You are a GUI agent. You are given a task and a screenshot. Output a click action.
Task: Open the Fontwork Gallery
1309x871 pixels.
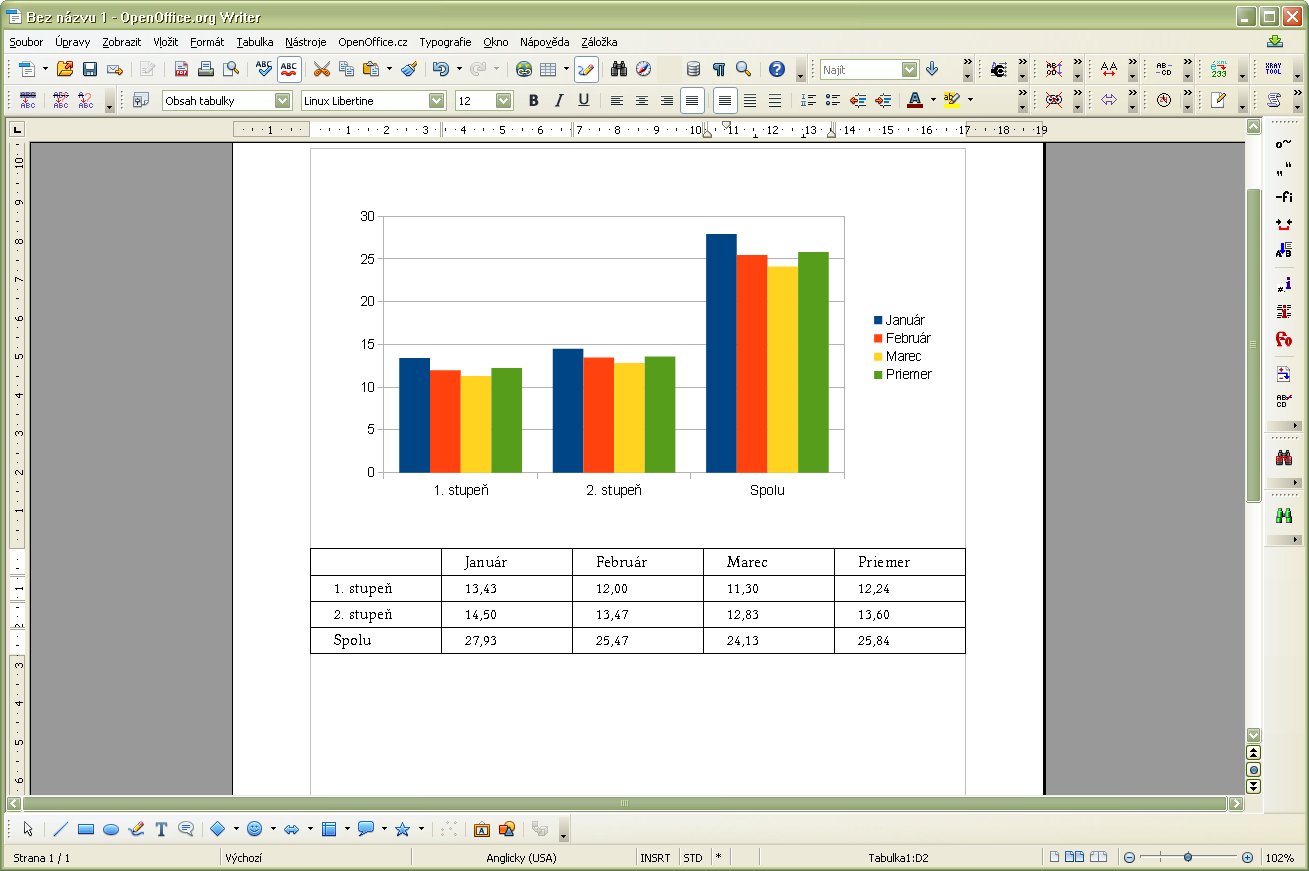coord(481,829)
